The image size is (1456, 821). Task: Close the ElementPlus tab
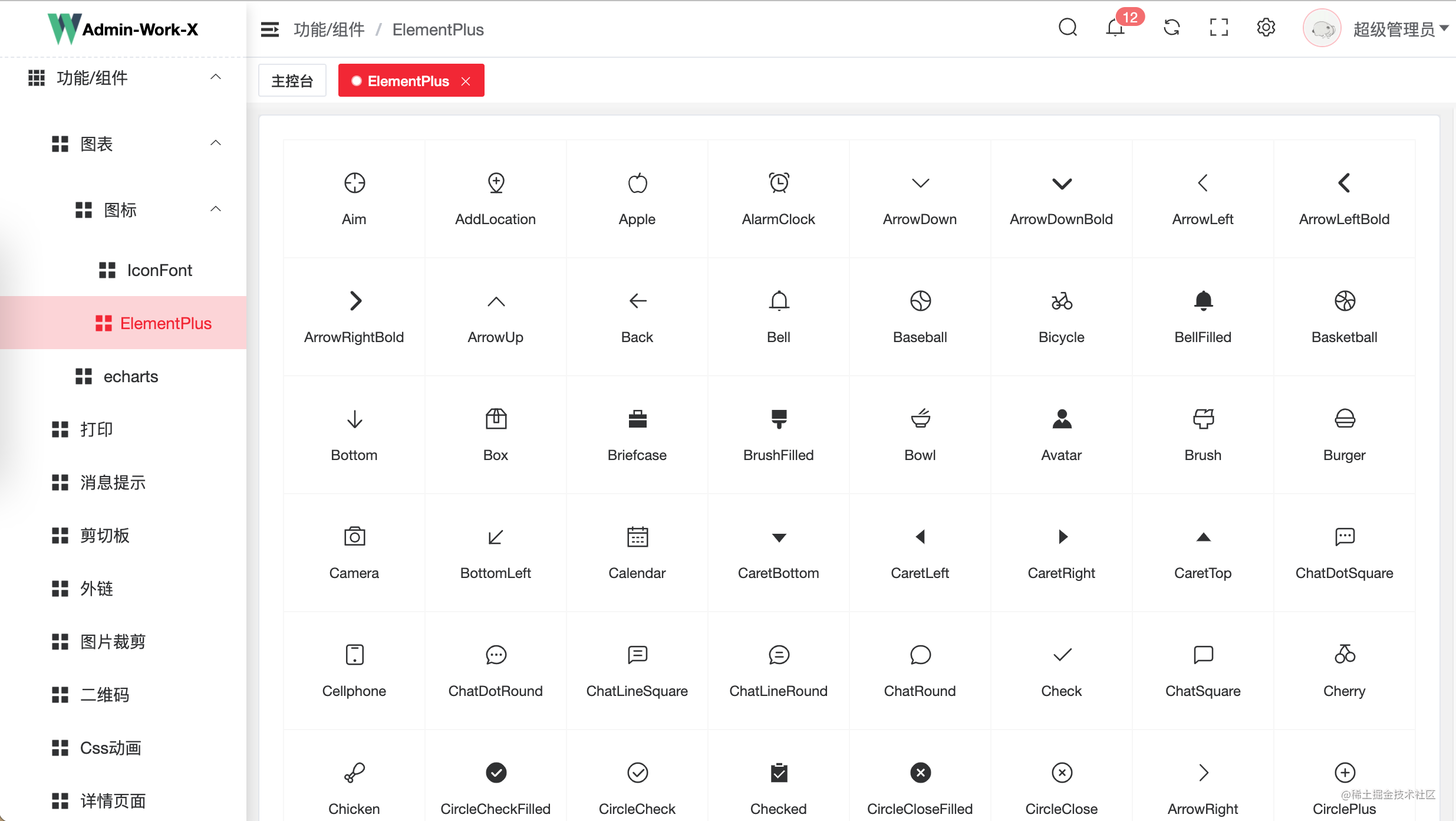click(x=466, y=81)
